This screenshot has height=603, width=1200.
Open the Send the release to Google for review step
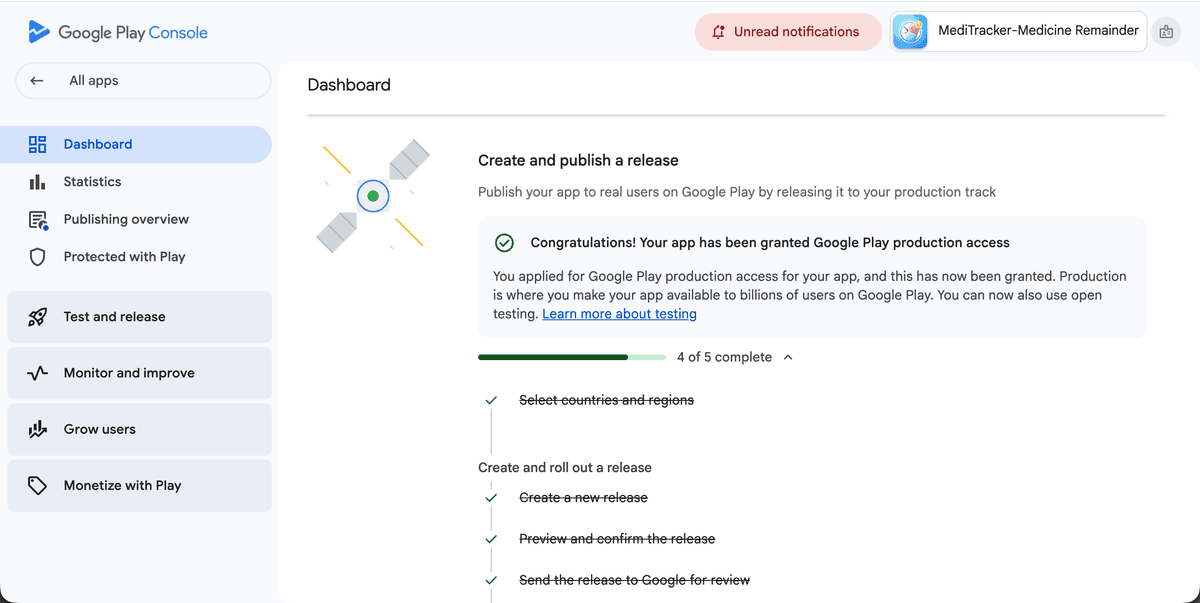tap(634, 580)
